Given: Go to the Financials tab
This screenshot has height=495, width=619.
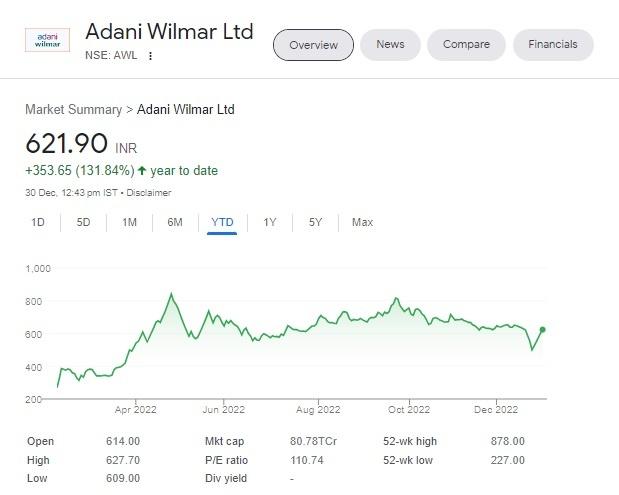Looking at the screenshot, I should 553,45.
